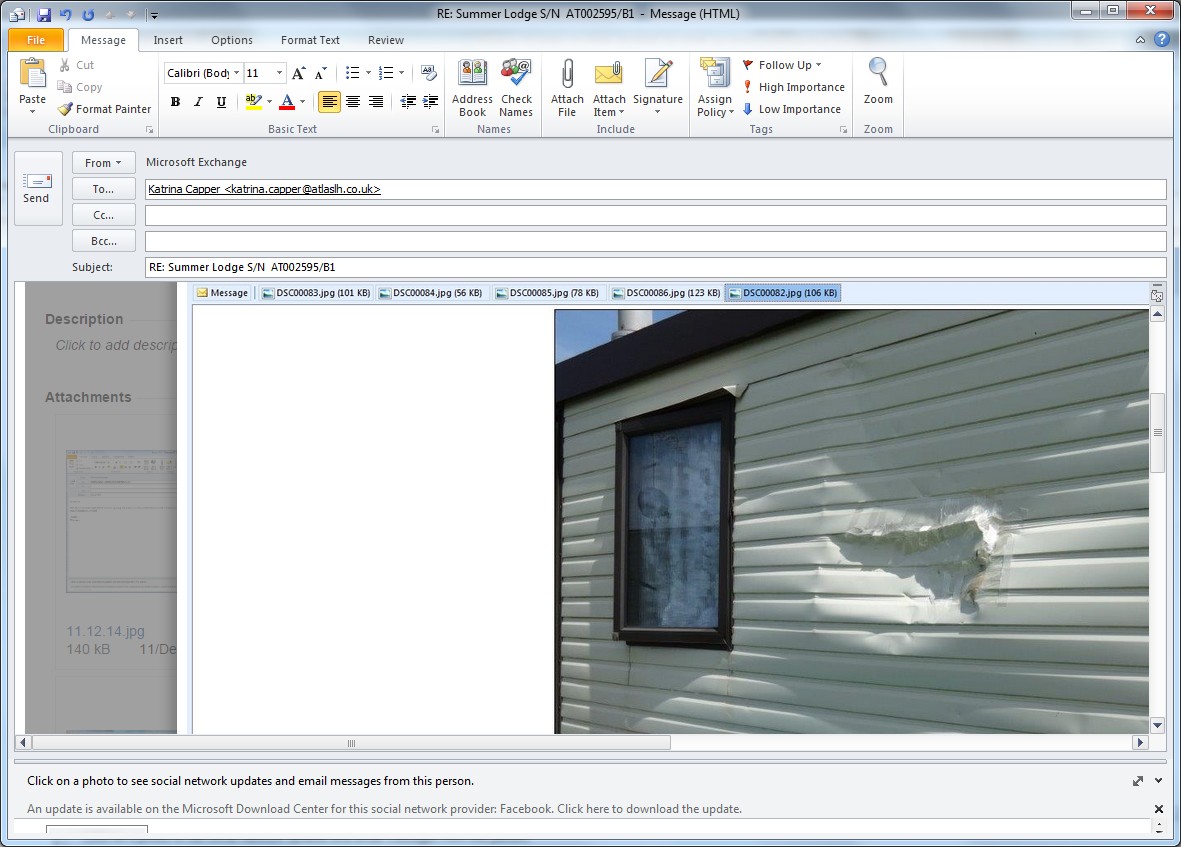Viewport: 1181px width, 847px height.
Task: Apply numbered list formatting
Action: [386, 73]
